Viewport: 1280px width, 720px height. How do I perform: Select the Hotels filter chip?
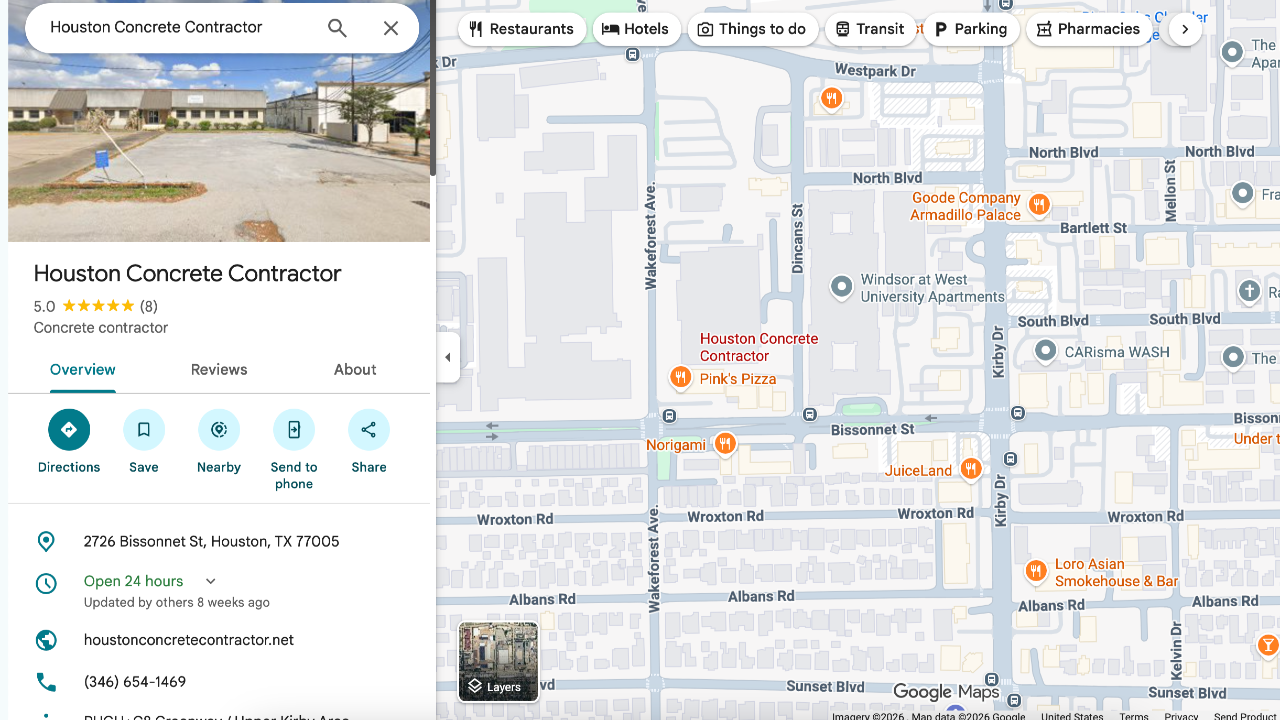636,29
